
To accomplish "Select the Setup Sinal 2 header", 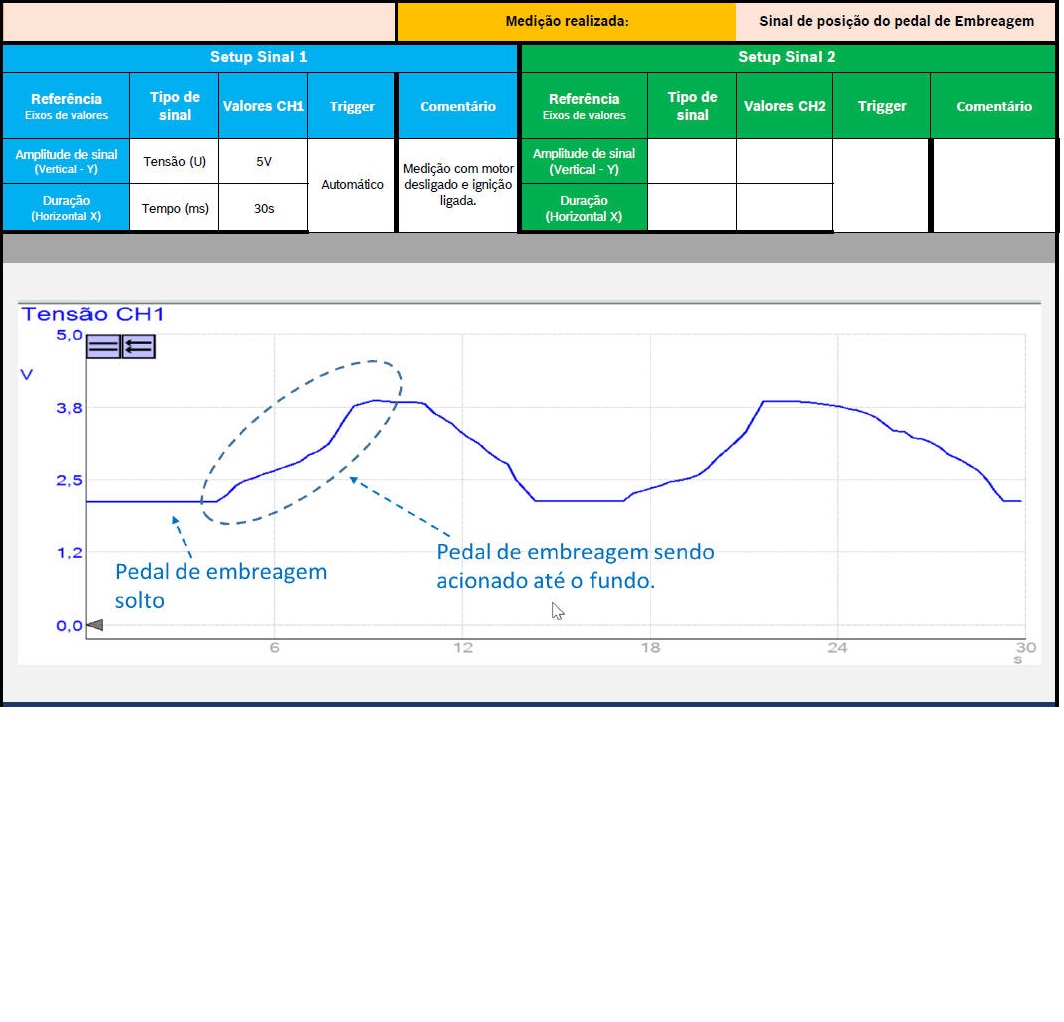I will coord(787,57).
